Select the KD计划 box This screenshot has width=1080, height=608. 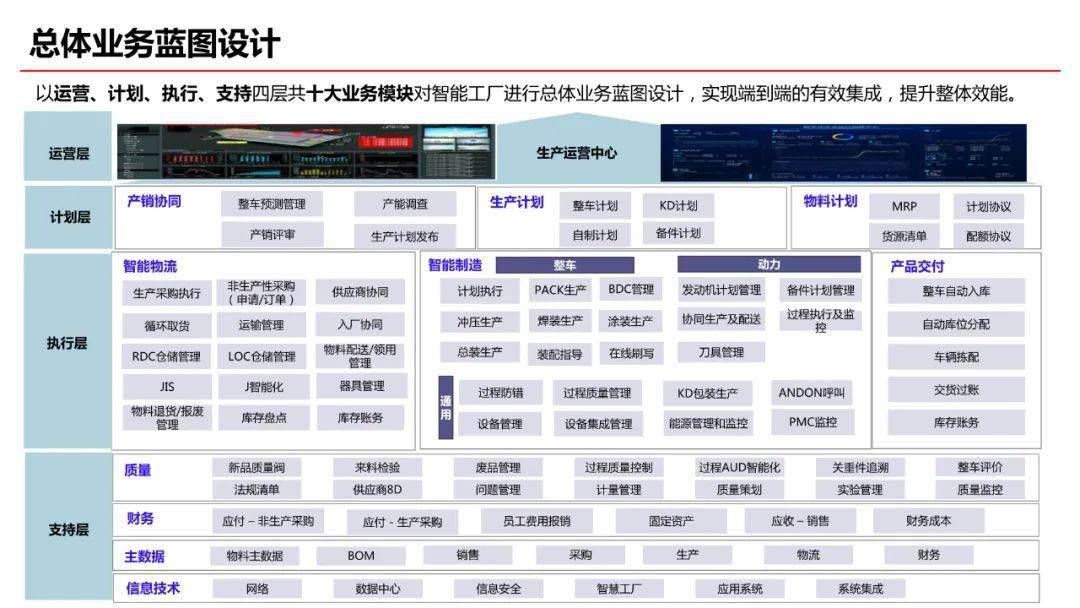click(x=678, y=205)
